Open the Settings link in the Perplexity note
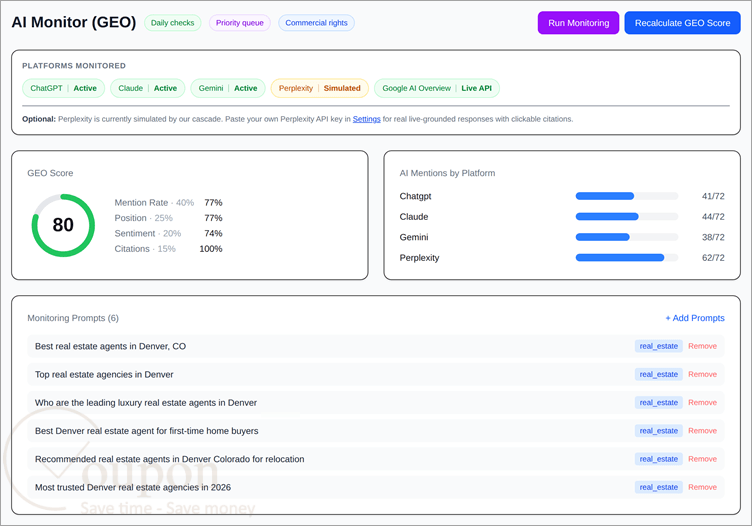 click(366, 119)
